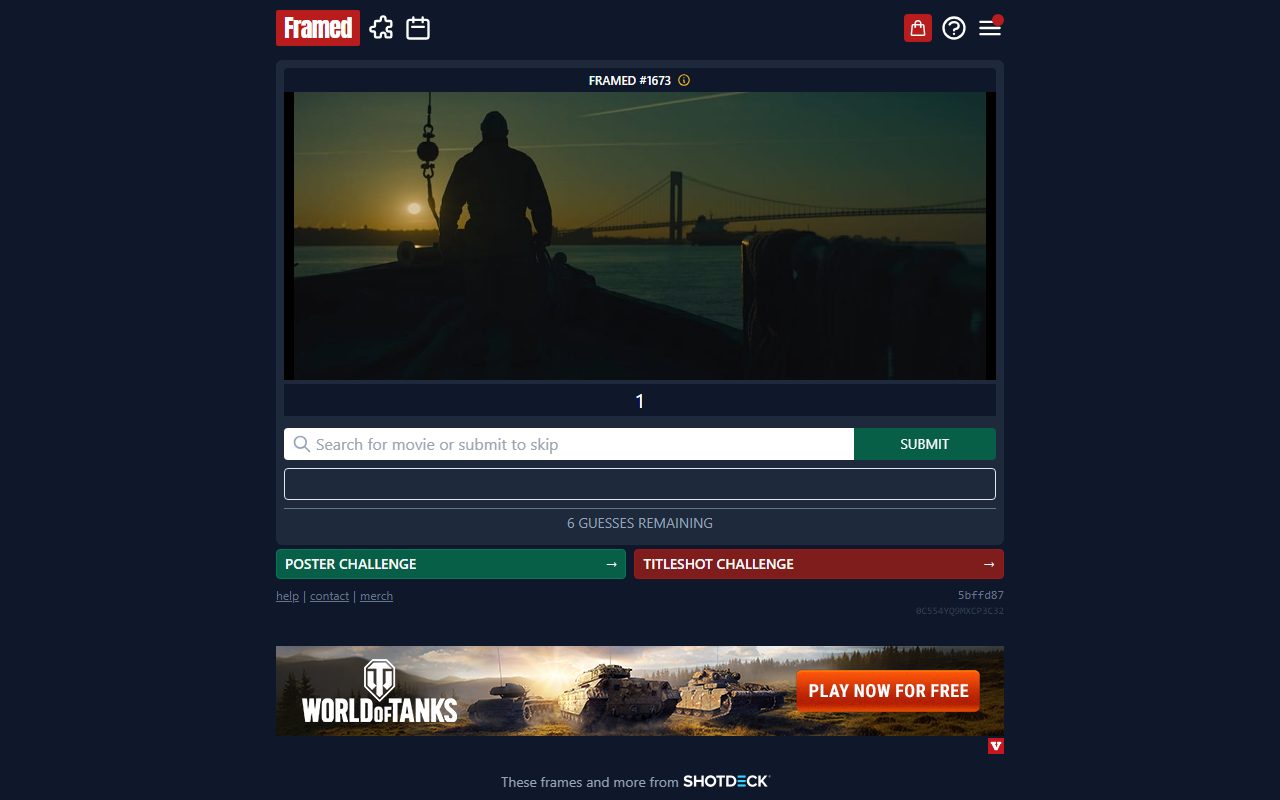Click the Framed logo
1280x800 pixels.
coord(318,28)
